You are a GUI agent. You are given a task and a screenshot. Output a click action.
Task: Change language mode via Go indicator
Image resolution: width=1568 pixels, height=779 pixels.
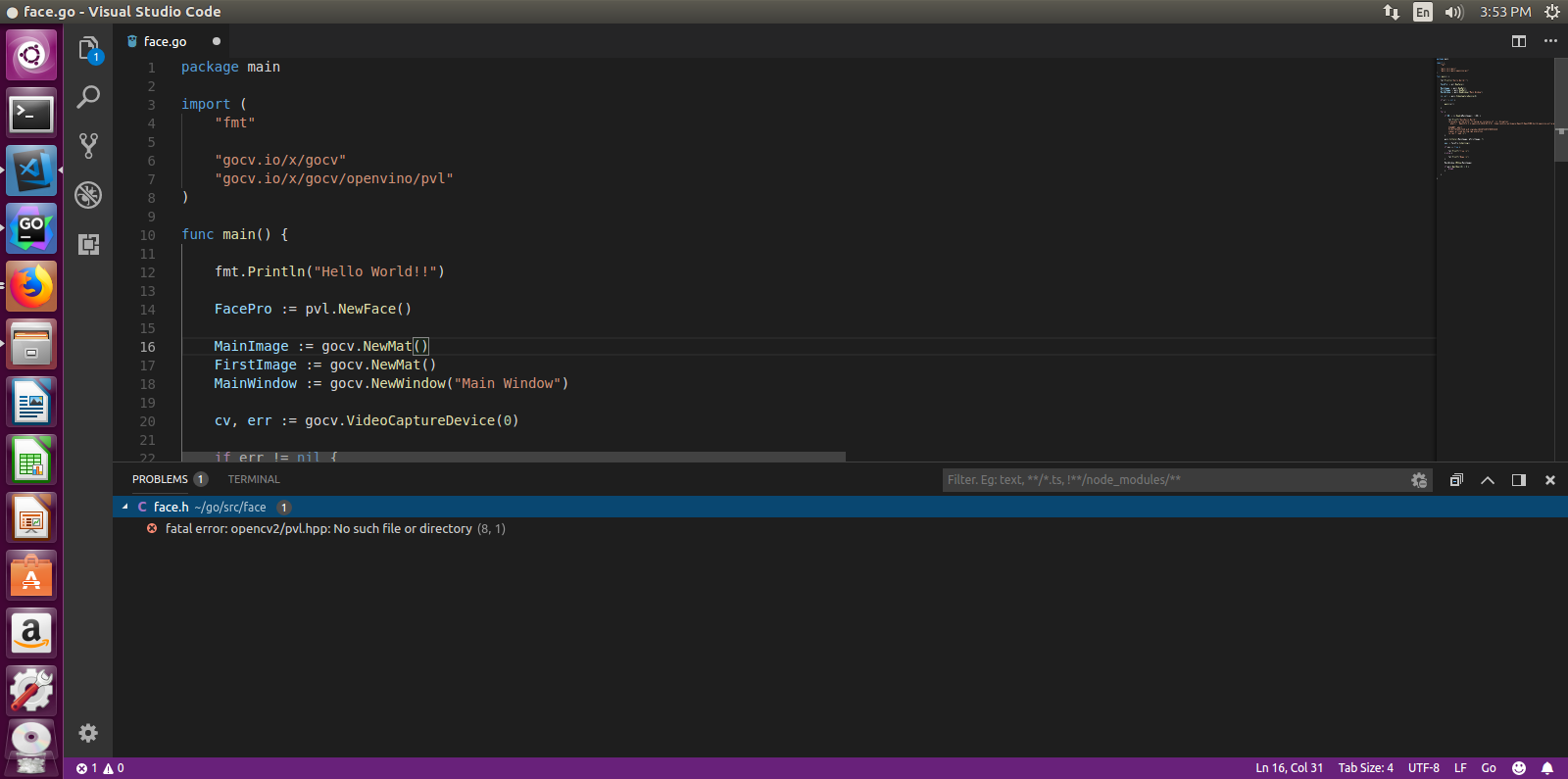click(x=1489, y=768)
